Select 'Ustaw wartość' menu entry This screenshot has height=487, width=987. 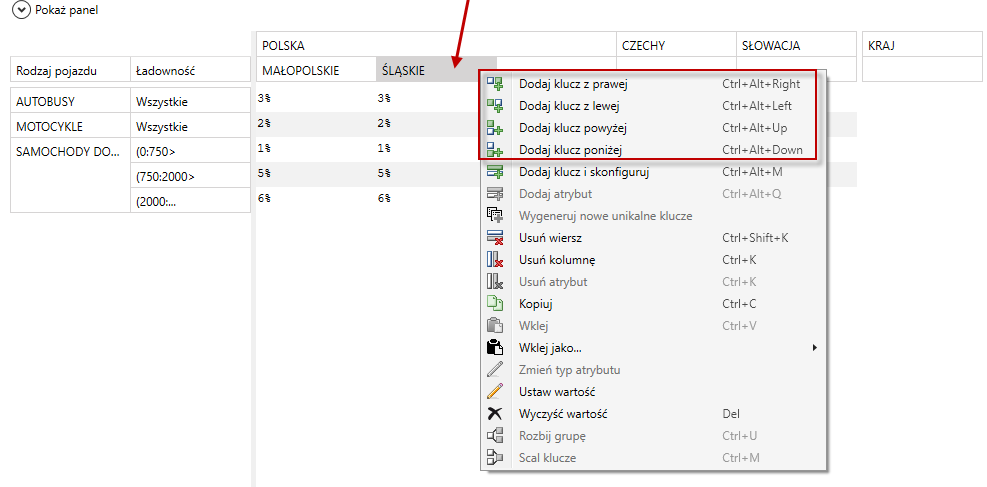coord(651,391)
